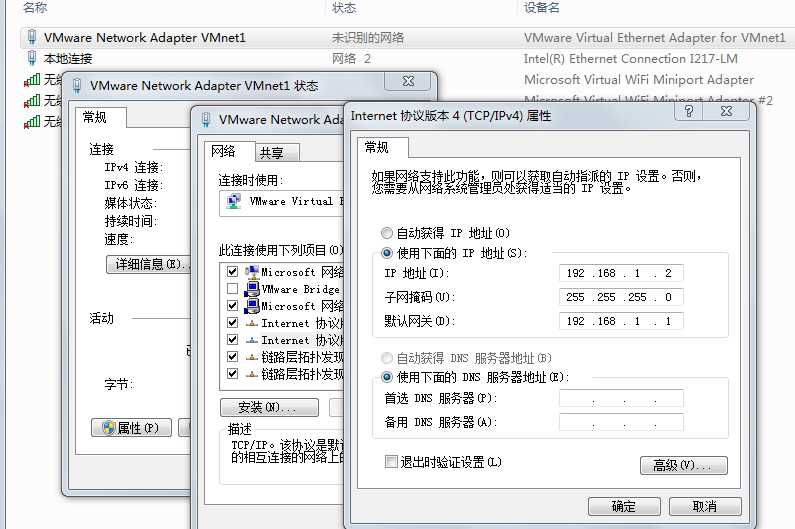Select first 链路层拓扑发现 item icon
The height and width of the screenshot is (529, 795).
click(252, 357)
